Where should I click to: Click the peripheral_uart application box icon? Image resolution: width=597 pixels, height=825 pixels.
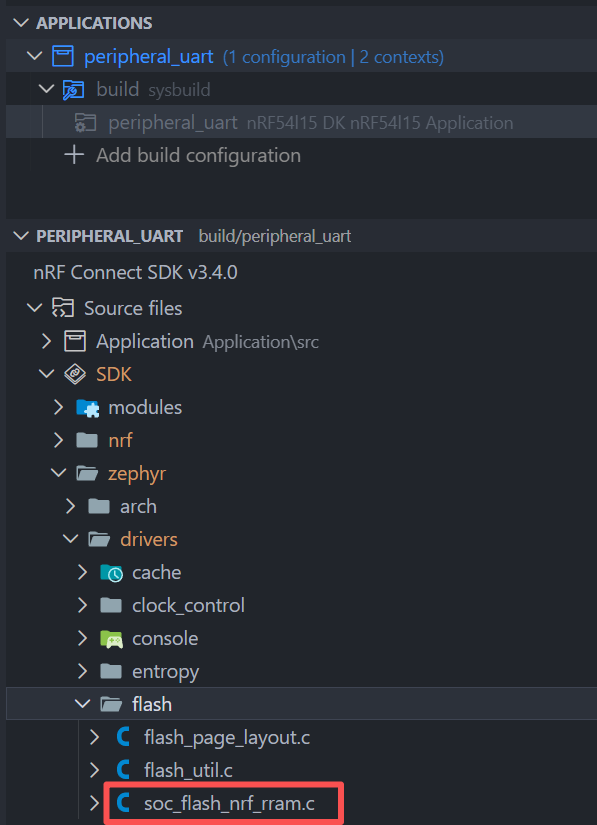63,56
